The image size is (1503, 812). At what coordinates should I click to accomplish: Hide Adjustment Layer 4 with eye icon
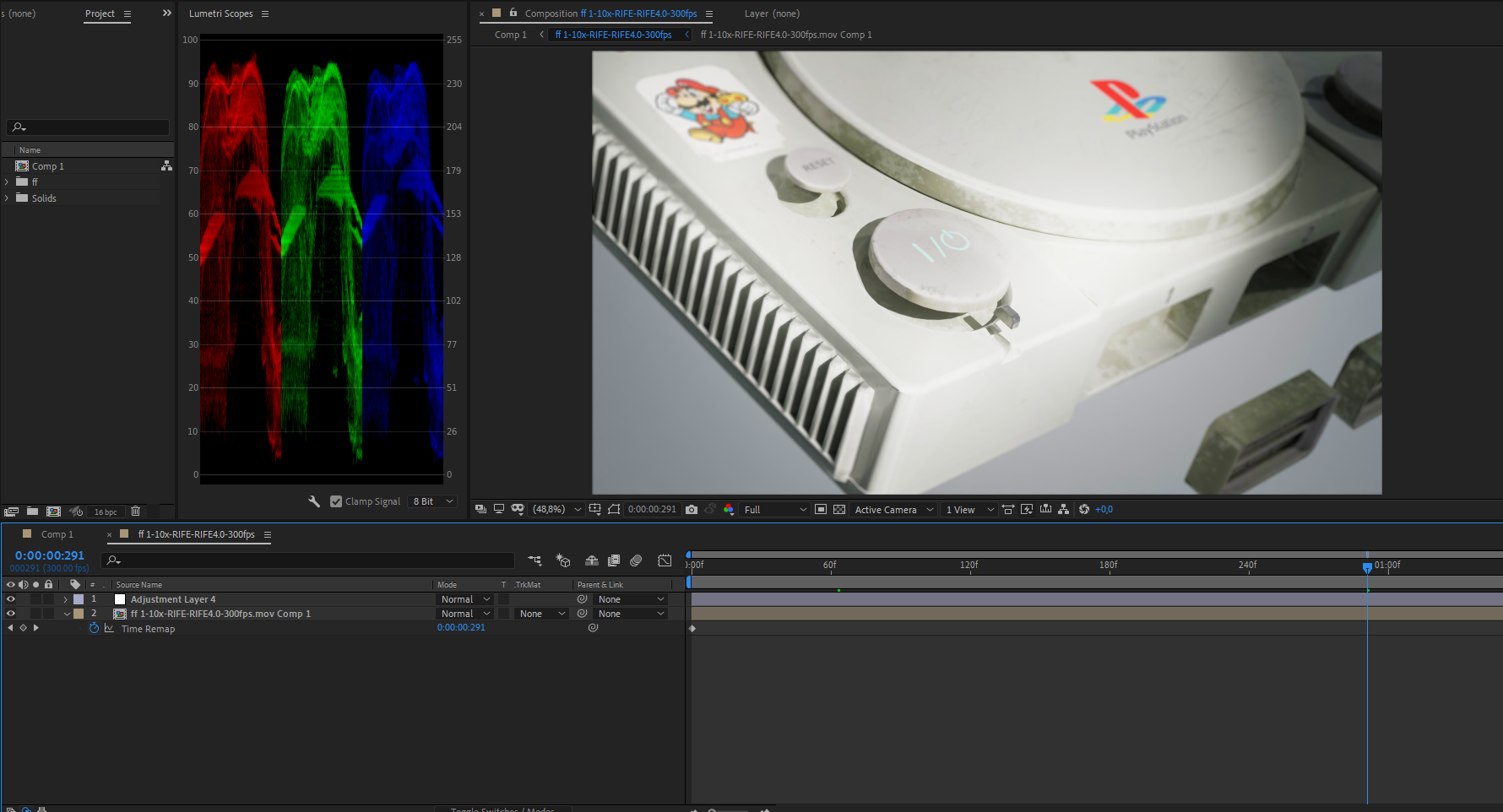[x=11, y=599]
